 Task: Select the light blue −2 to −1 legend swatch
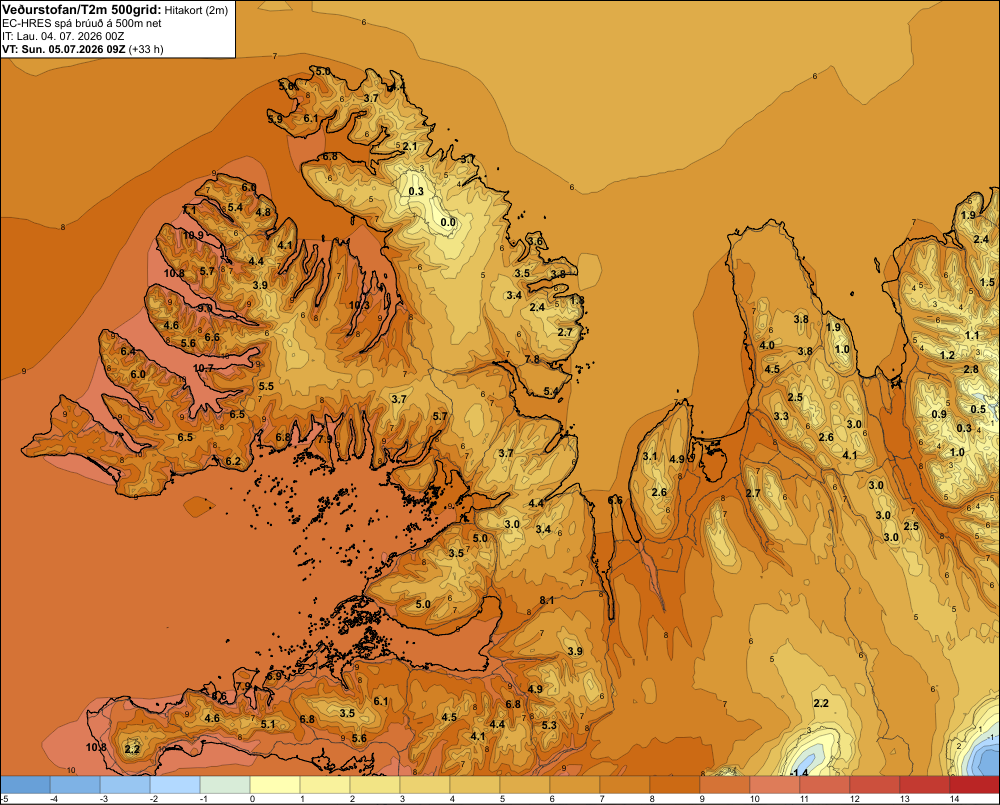(x=175, y=785)
